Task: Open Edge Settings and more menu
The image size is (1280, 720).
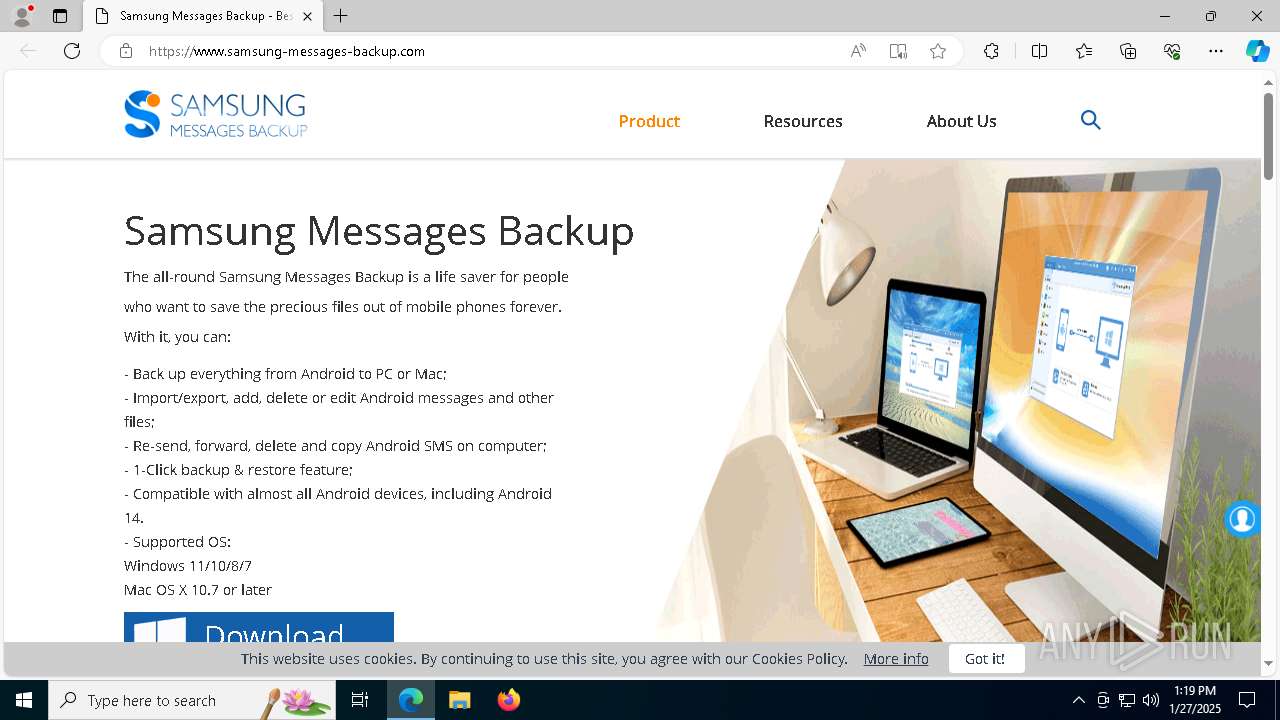Action: (1216, 51)
